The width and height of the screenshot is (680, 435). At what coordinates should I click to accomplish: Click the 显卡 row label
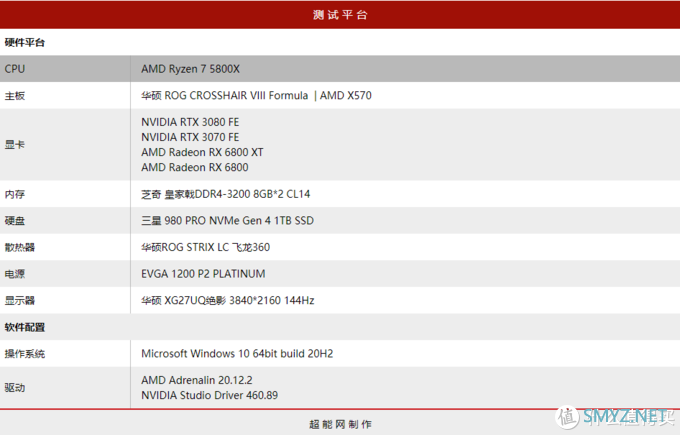click(x=15, y=144)
